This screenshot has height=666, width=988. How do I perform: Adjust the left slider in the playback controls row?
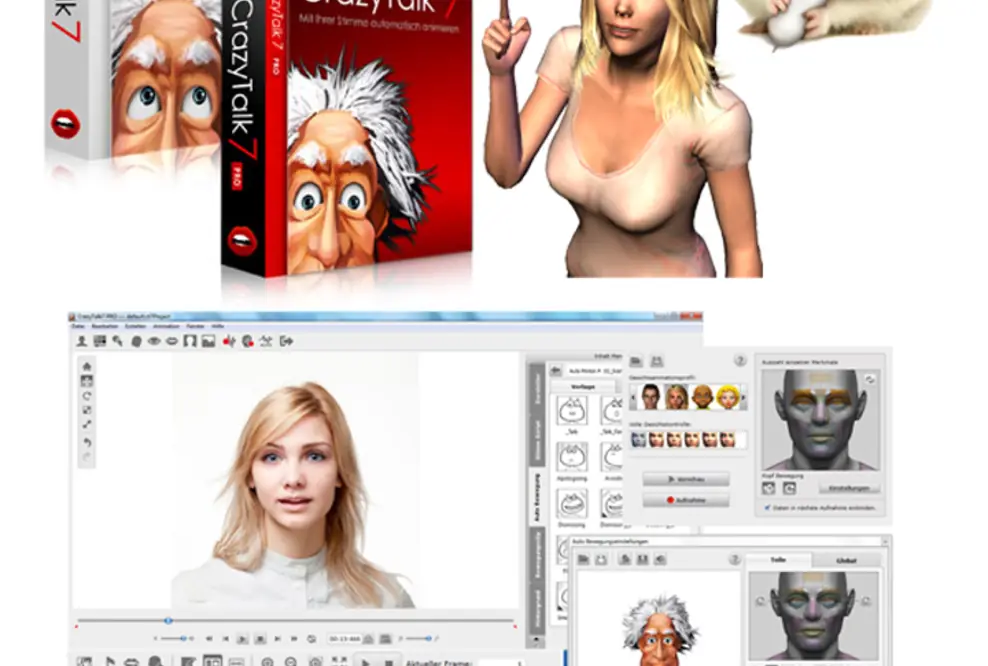click(x=174, y=639)
